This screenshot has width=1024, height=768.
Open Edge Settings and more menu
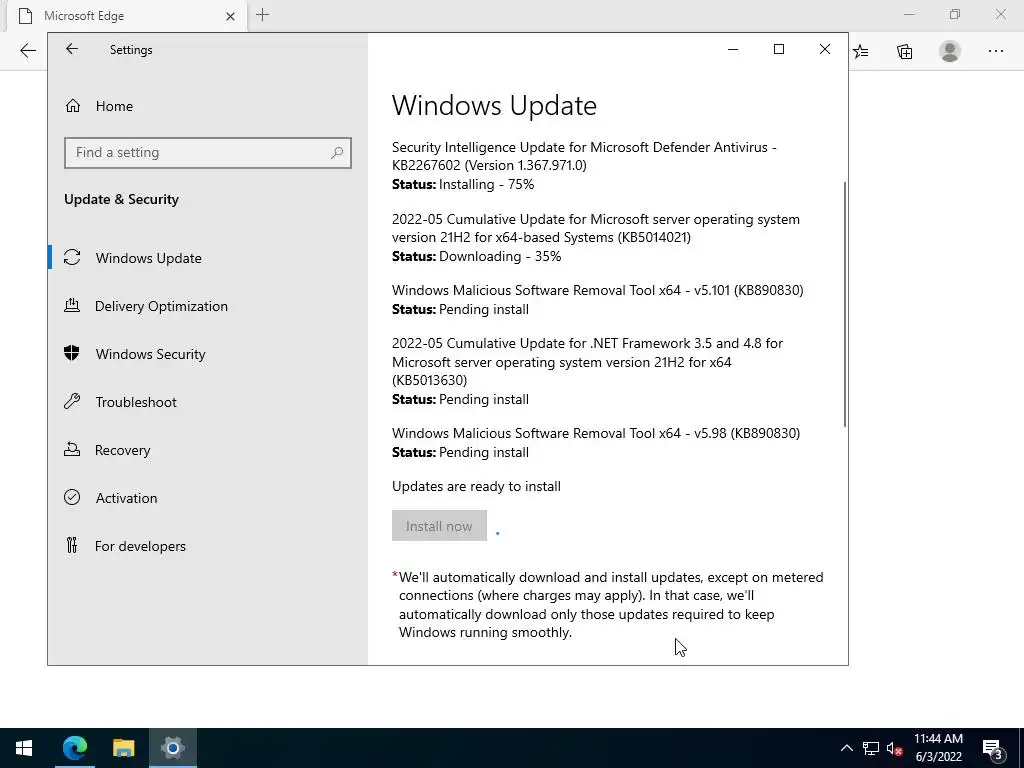coord(995,51)
